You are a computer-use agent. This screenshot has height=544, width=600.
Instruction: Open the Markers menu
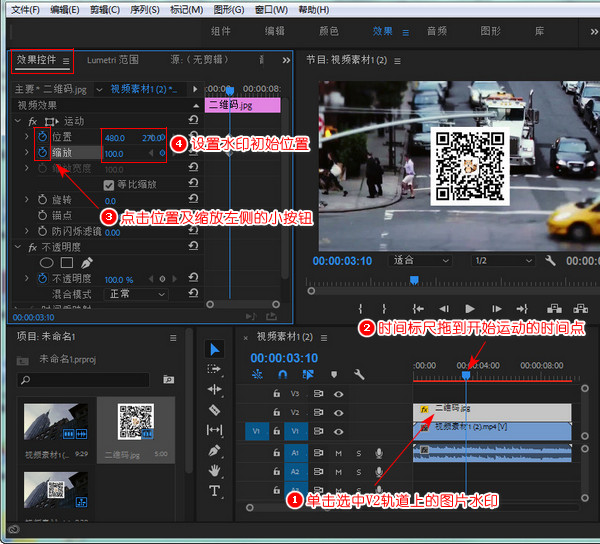pyautogui.click(x=186, y=10)
